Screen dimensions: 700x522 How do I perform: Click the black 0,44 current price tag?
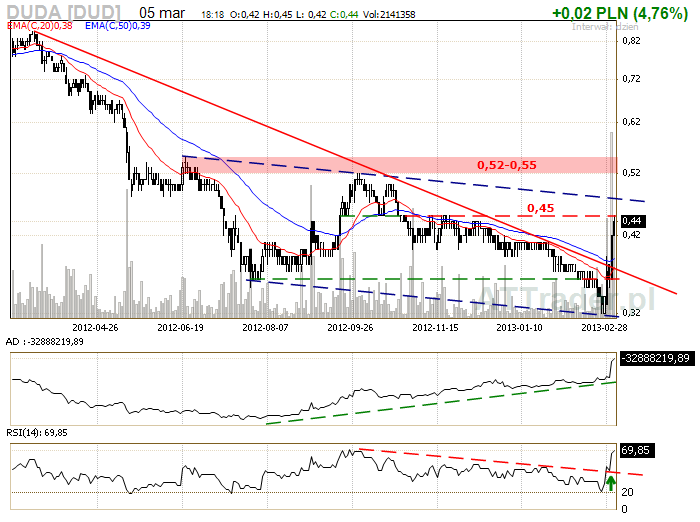click(633, 221)
